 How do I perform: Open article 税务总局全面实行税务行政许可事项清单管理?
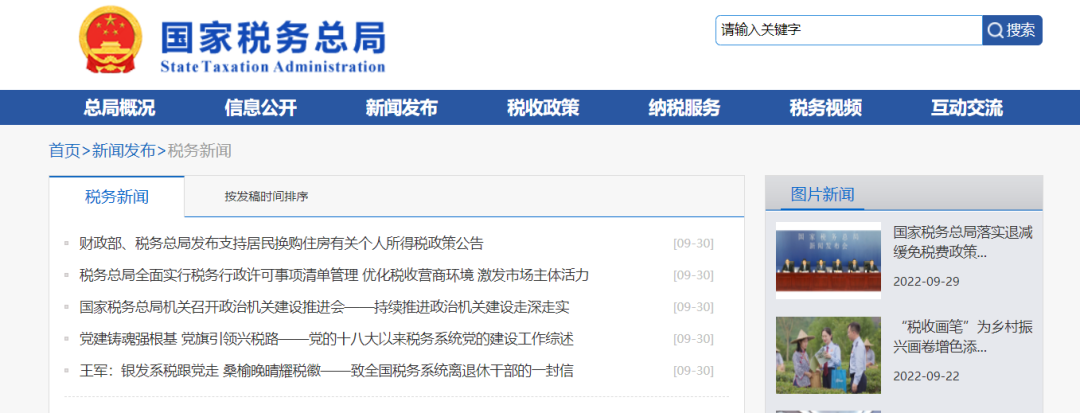(334, 275)
